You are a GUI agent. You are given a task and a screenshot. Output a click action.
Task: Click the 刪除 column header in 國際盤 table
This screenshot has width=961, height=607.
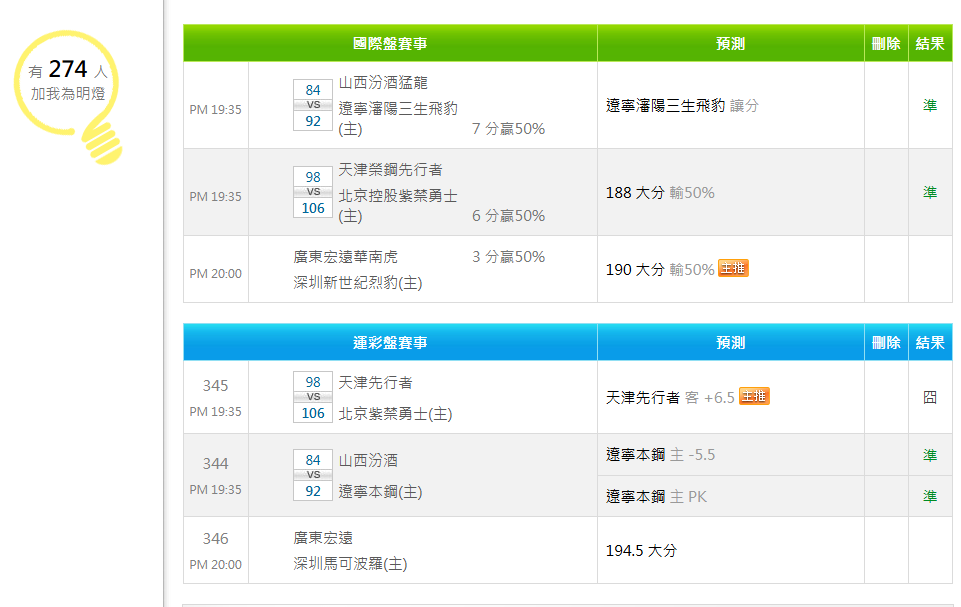click(x=886, y=44)
